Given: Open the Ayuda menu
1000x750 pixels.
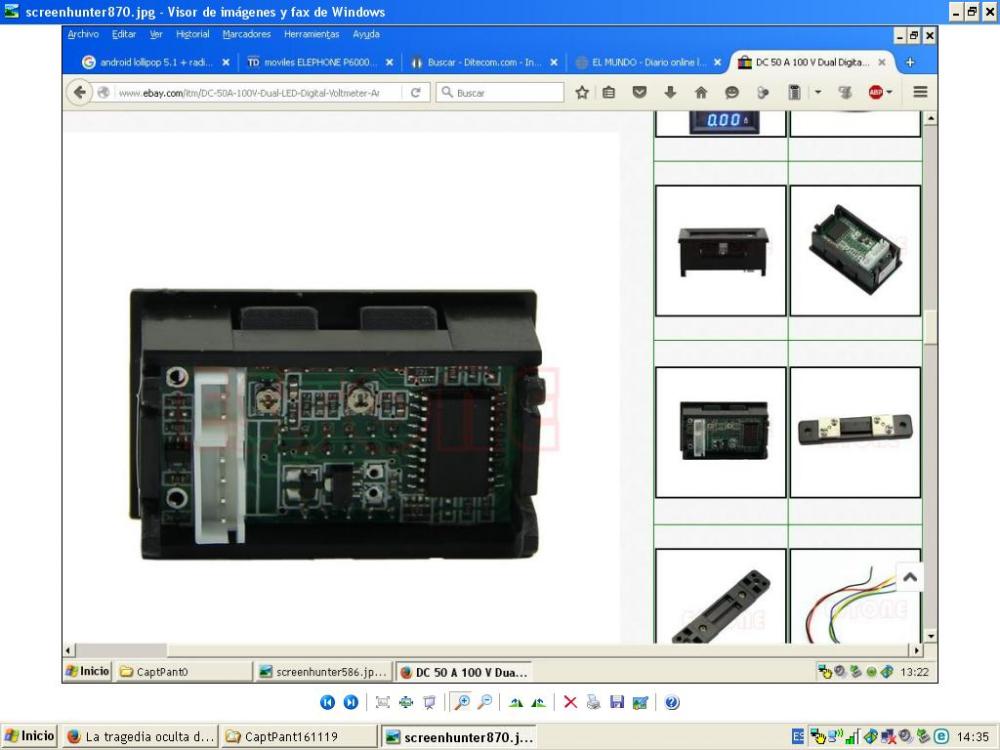Looking at the screenshot, I should (366, 34).
